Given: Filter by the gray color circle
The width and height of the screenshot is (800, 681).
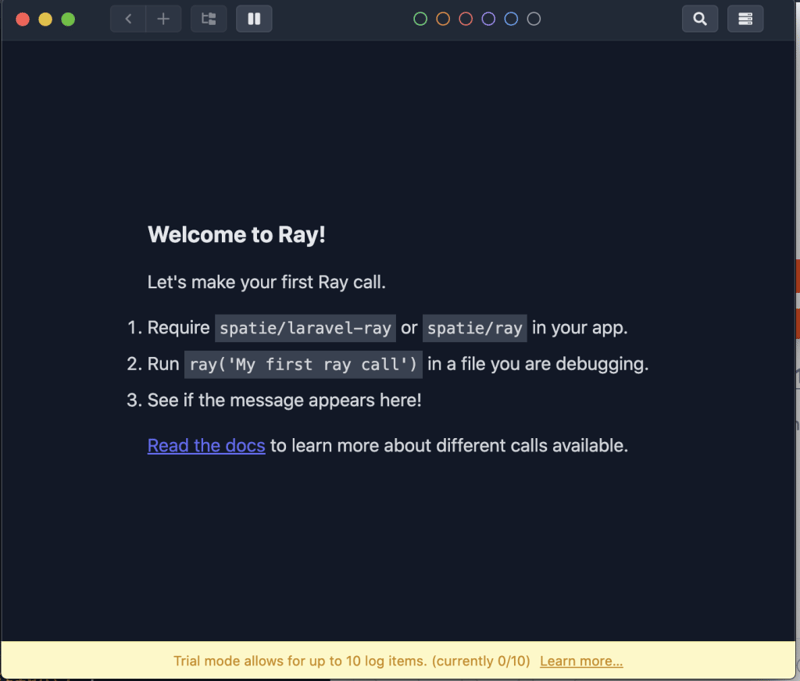Looking at the screenshot, I should click(x=534, y=19).
